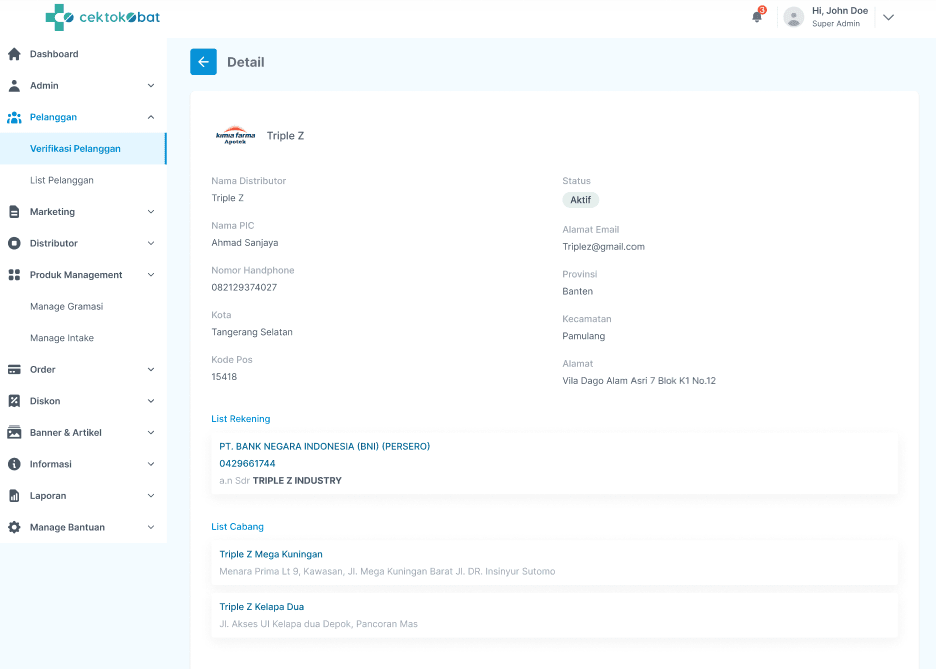The width and height of the screenshot is (936, 669).
Task: Open the notification bell
Action: [757, 16]
